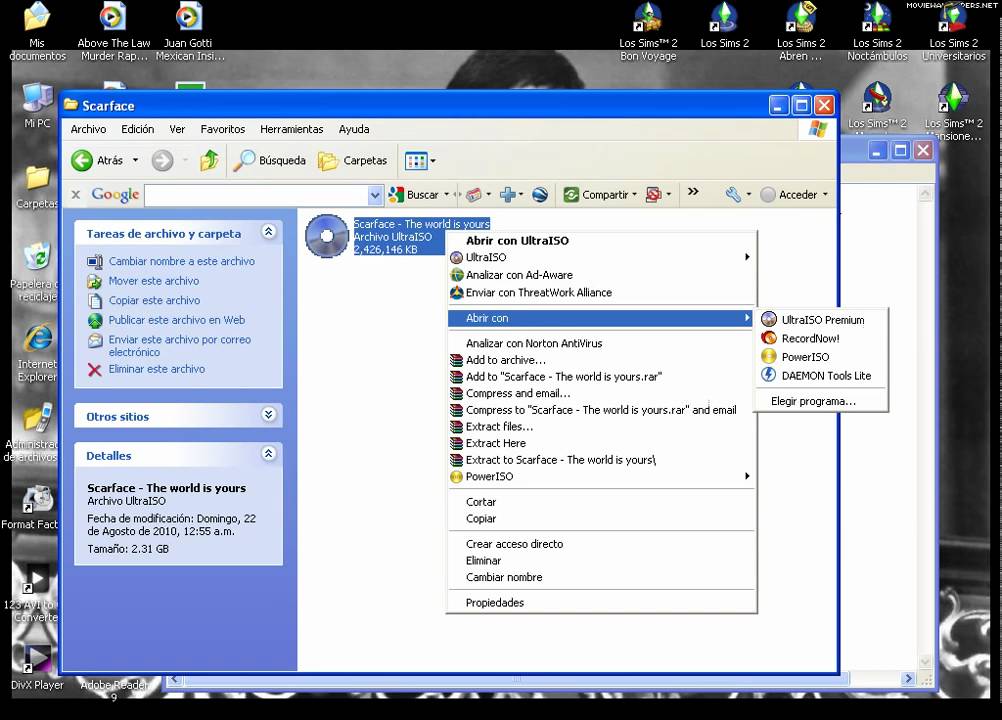Open the Archivo menu
Viewport: 1002px width, 720px height.
click(x=88, y=129)
